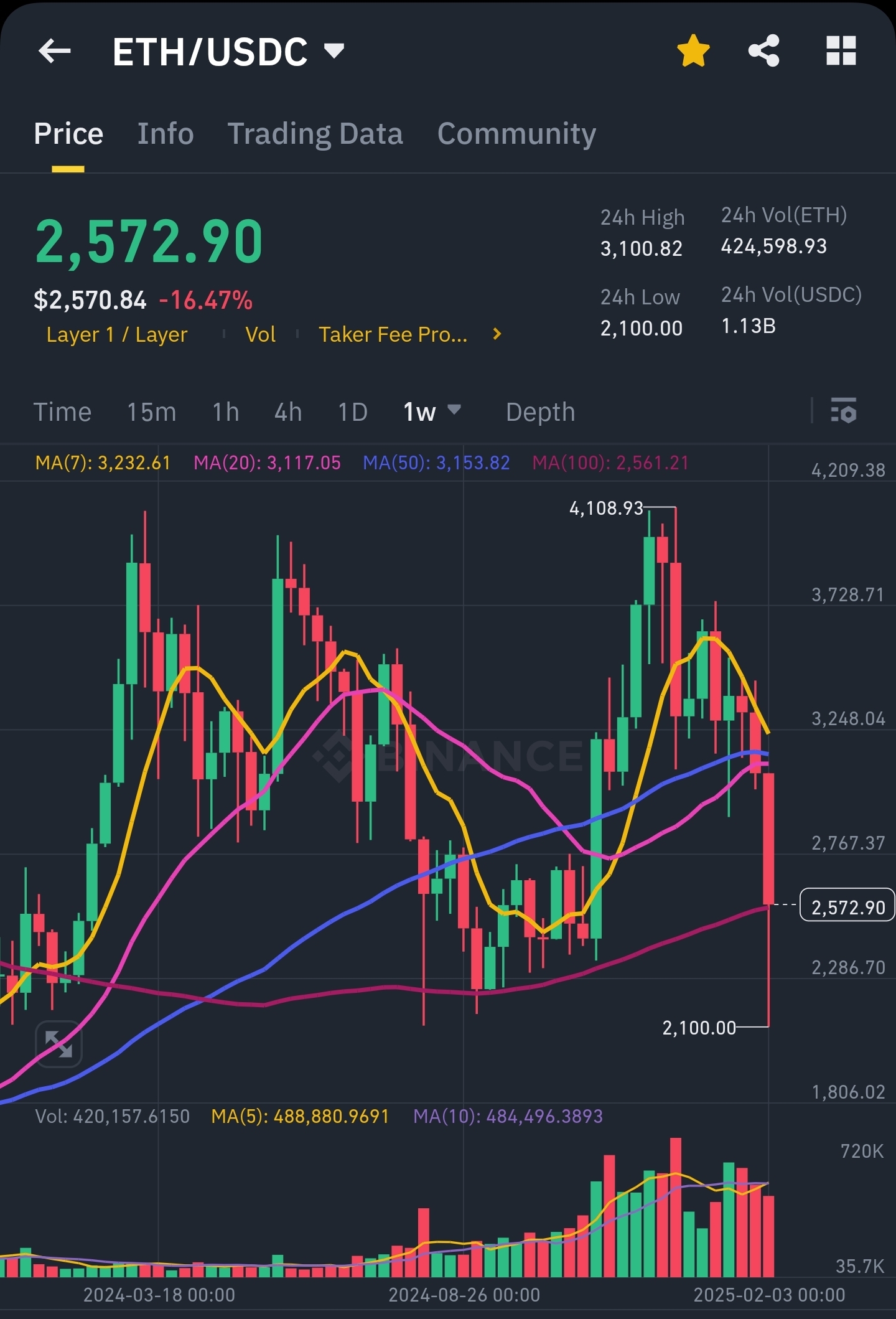This screenshot has height=1319, width=896.
Task: Tap the Vol tag link
Action: (x=260, y=335)
